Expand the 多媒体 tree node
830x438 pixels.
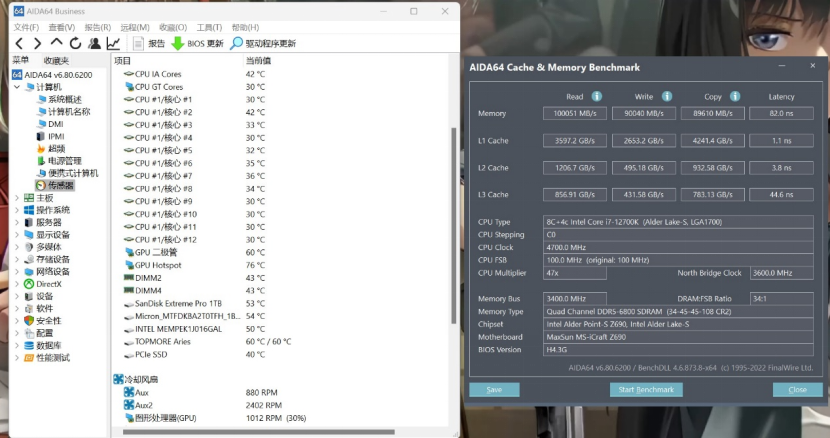17,247
